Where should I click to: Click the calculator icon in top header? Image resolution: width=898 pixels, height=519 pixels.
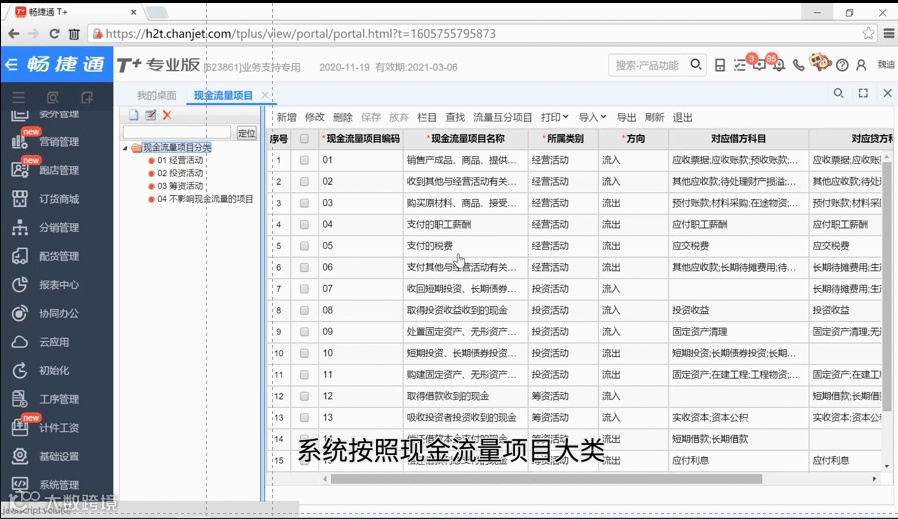[720, 65]
